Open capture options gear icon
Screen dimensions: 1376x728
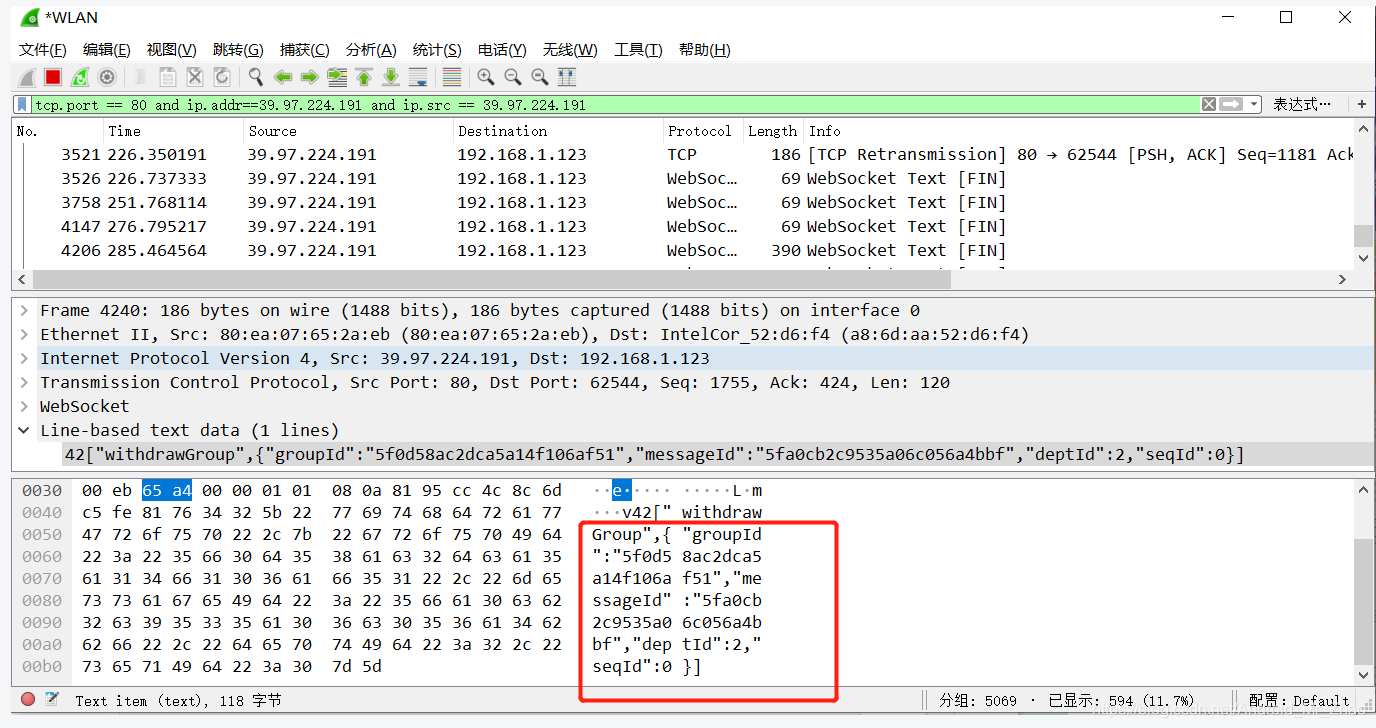tap(107, 77)
